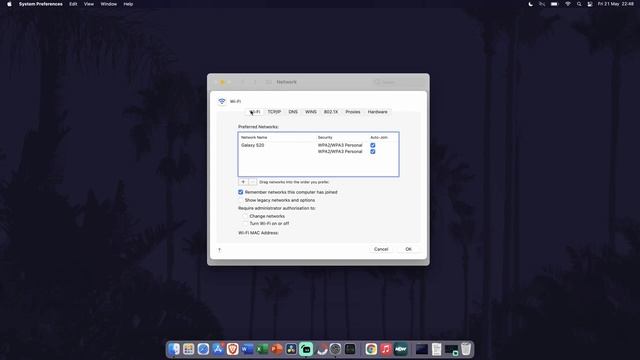The width and height of the screenshot is (640, 360).
Task: Open the View menu
Action: click(89, 4)
